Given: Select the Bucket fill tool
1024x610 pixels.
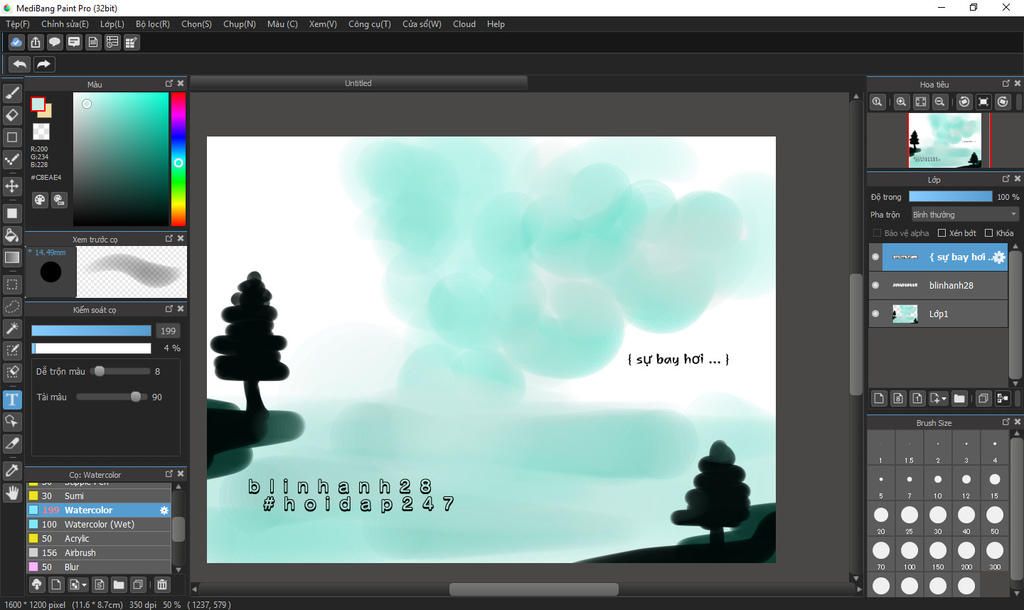Looking at the screenshot, I should 12,235.
